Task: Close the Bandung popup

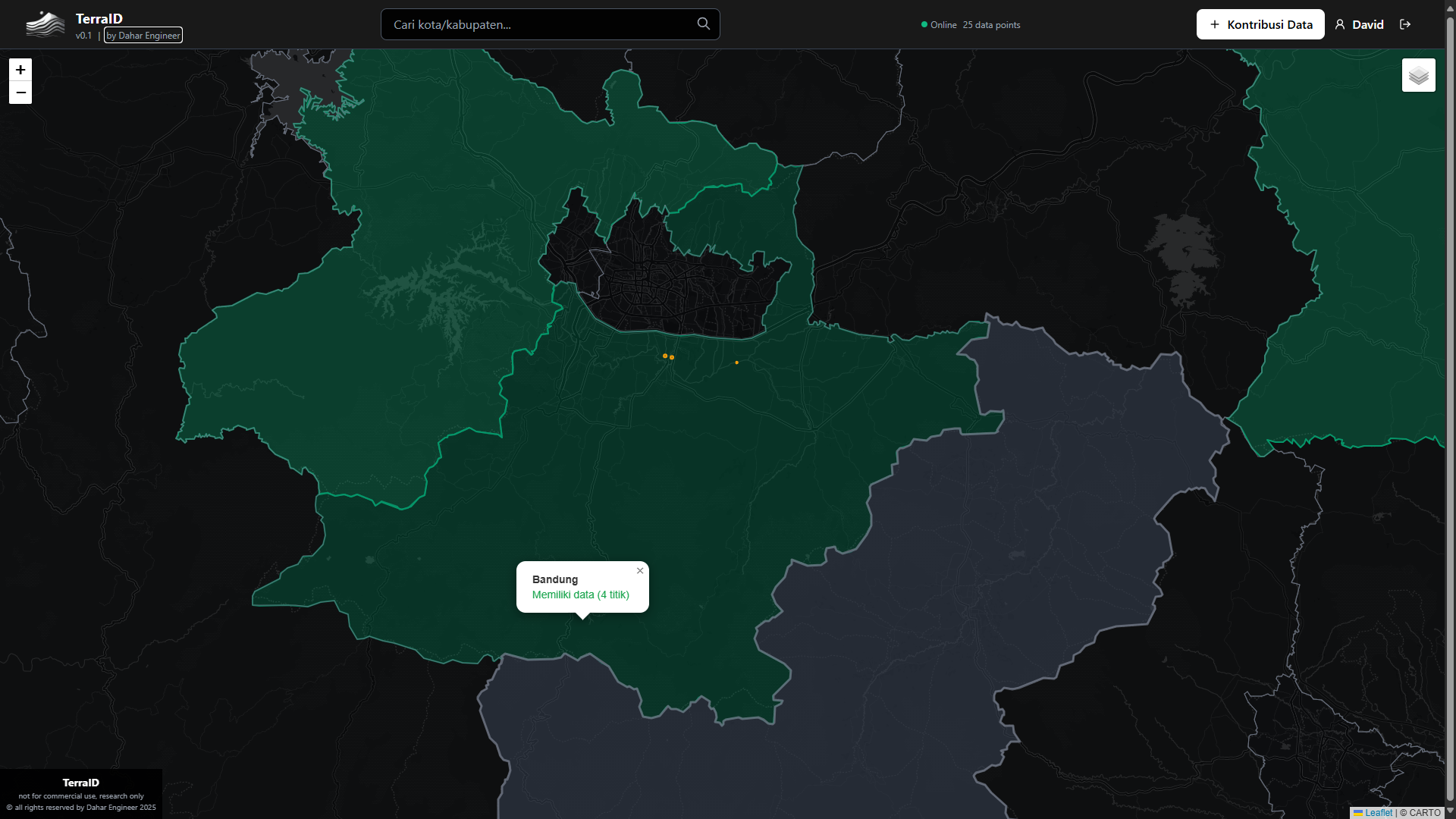Action: click(640, 571)
